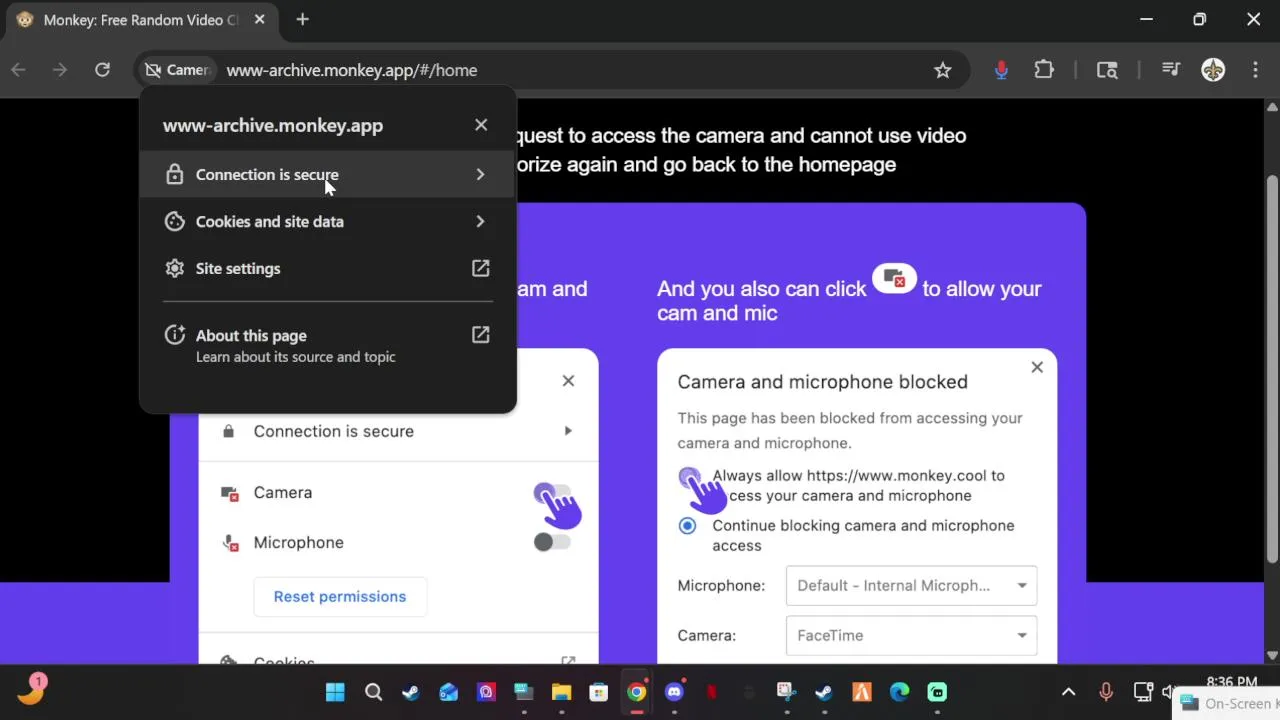Image resolution: width=1280 pixels, height=720 pixels.
Task: Click the blocked camera icon in instructions
Action: (894, 279)
